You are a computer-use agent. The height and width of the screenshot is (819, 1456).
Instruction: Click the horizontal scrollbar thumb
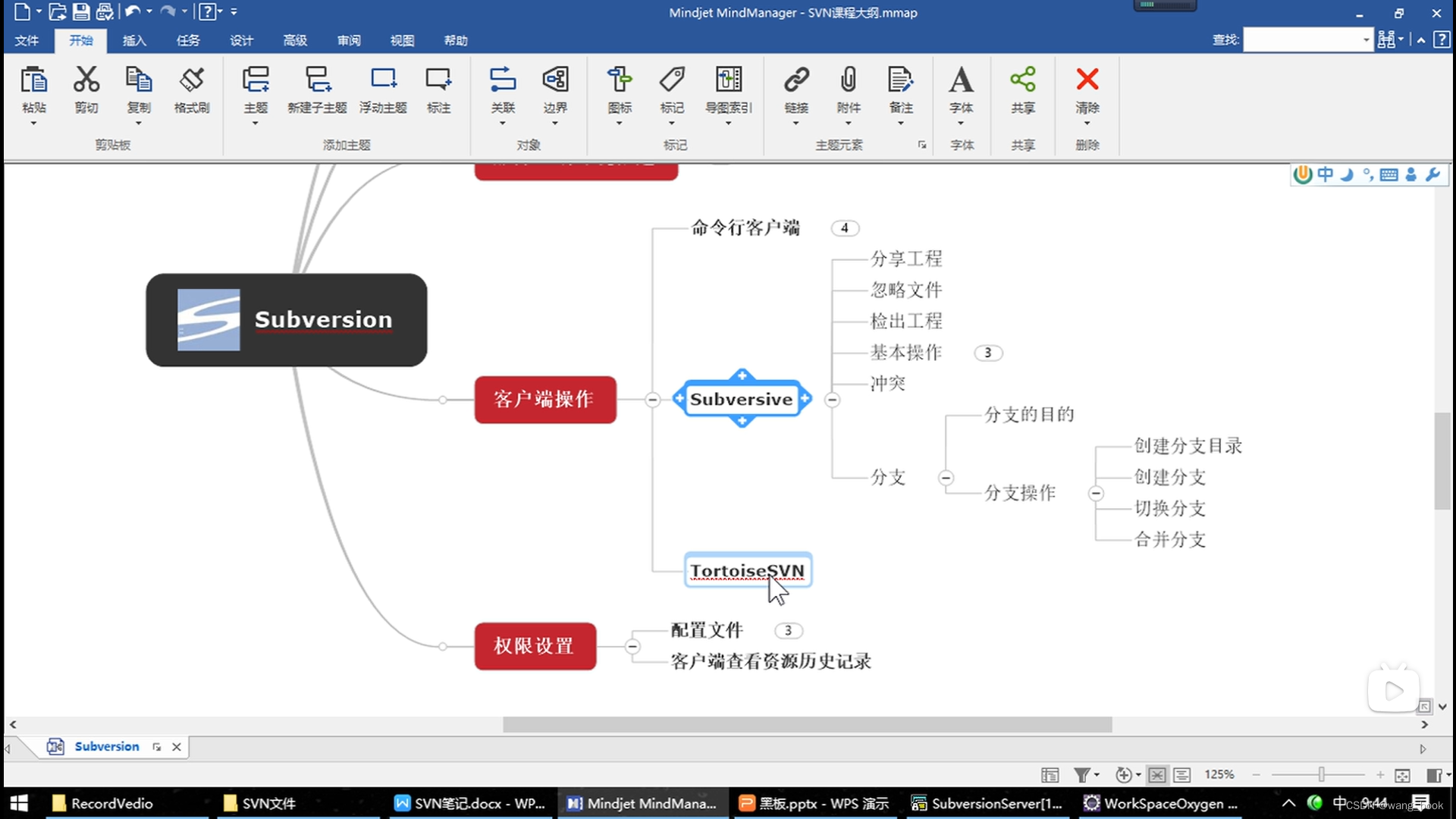[x=808, y=725]
